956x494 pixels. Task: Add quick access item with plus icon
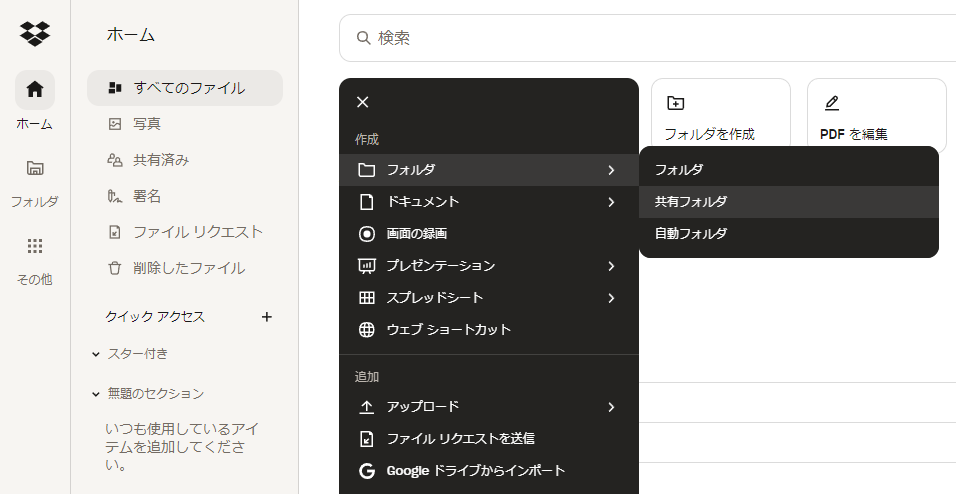[x=267, y=317]
